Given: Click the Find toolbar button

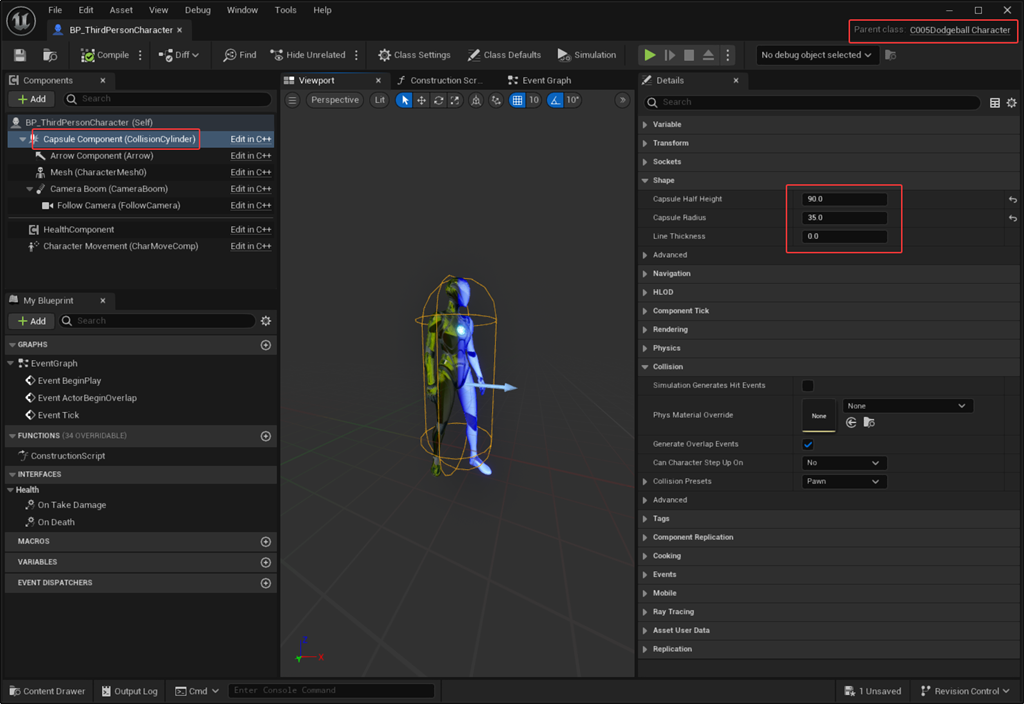Looking at the screenshot, I should pos(240,55).
